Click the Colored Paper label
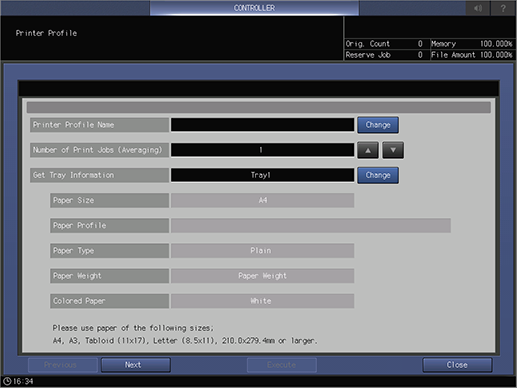This screenshot has height=388, width=517. pos(109,301)
